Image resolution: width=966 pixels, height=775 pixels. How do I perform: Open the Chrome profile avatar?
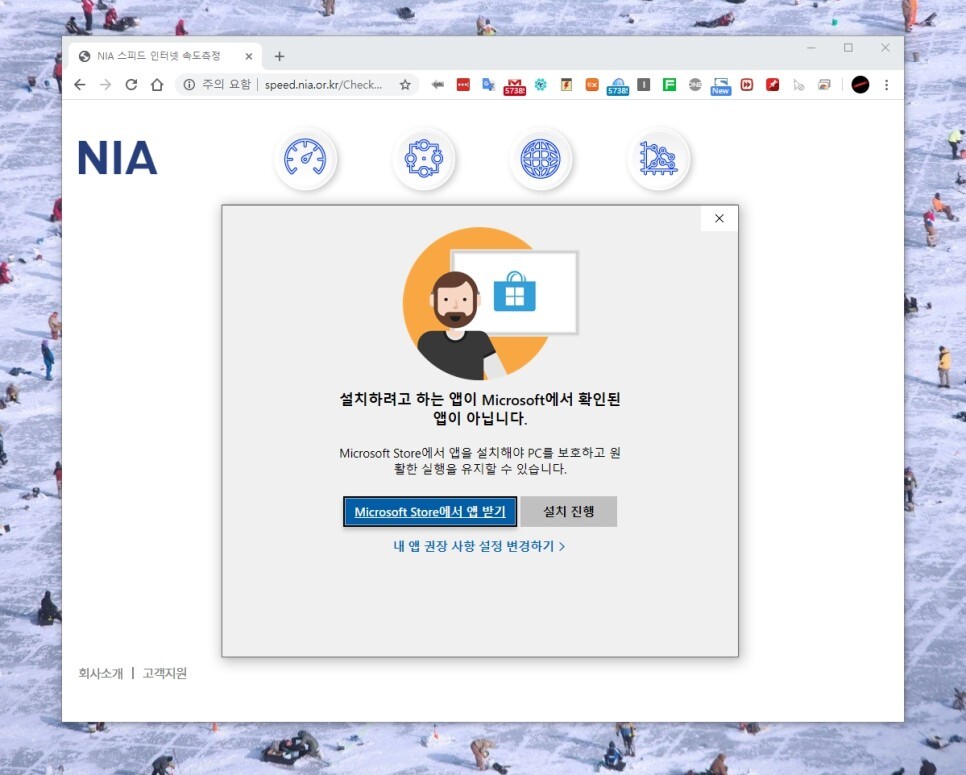click(860, 85)
